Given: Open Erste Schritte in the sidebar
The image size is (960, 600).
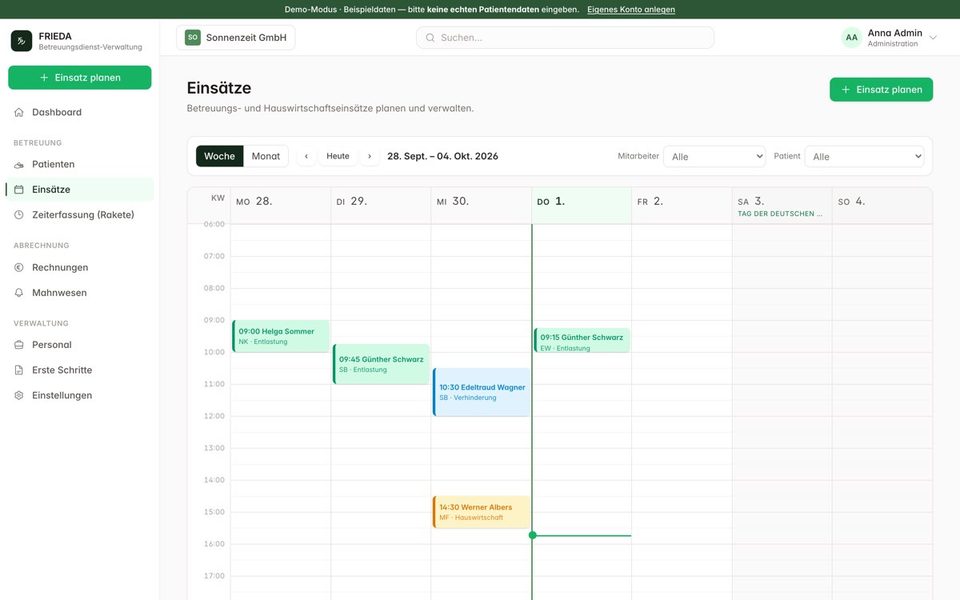Looking at the screenshot, I should coord(80,370).
